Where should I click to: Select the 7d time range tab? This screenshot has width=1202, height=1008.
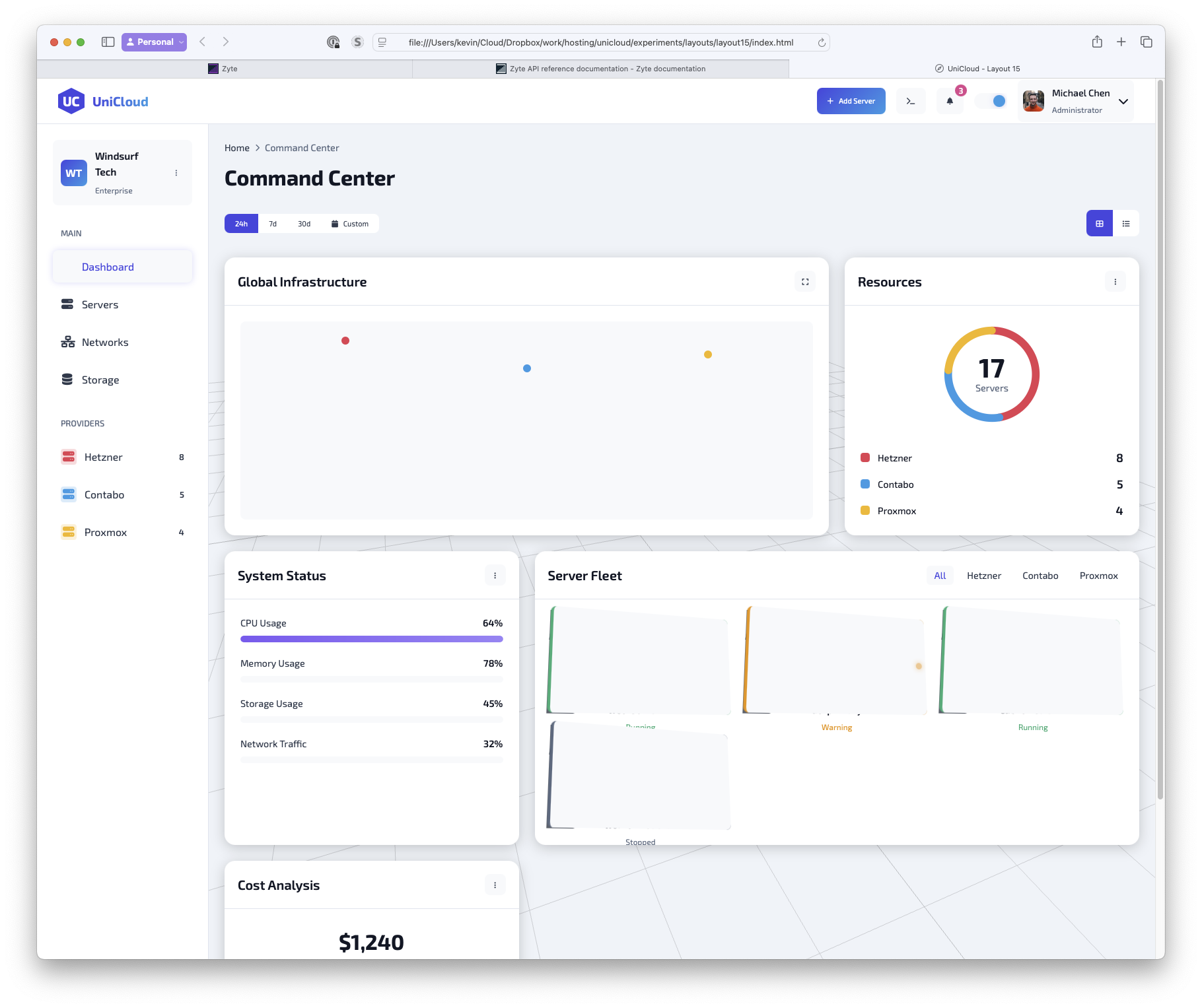point(273,224)
